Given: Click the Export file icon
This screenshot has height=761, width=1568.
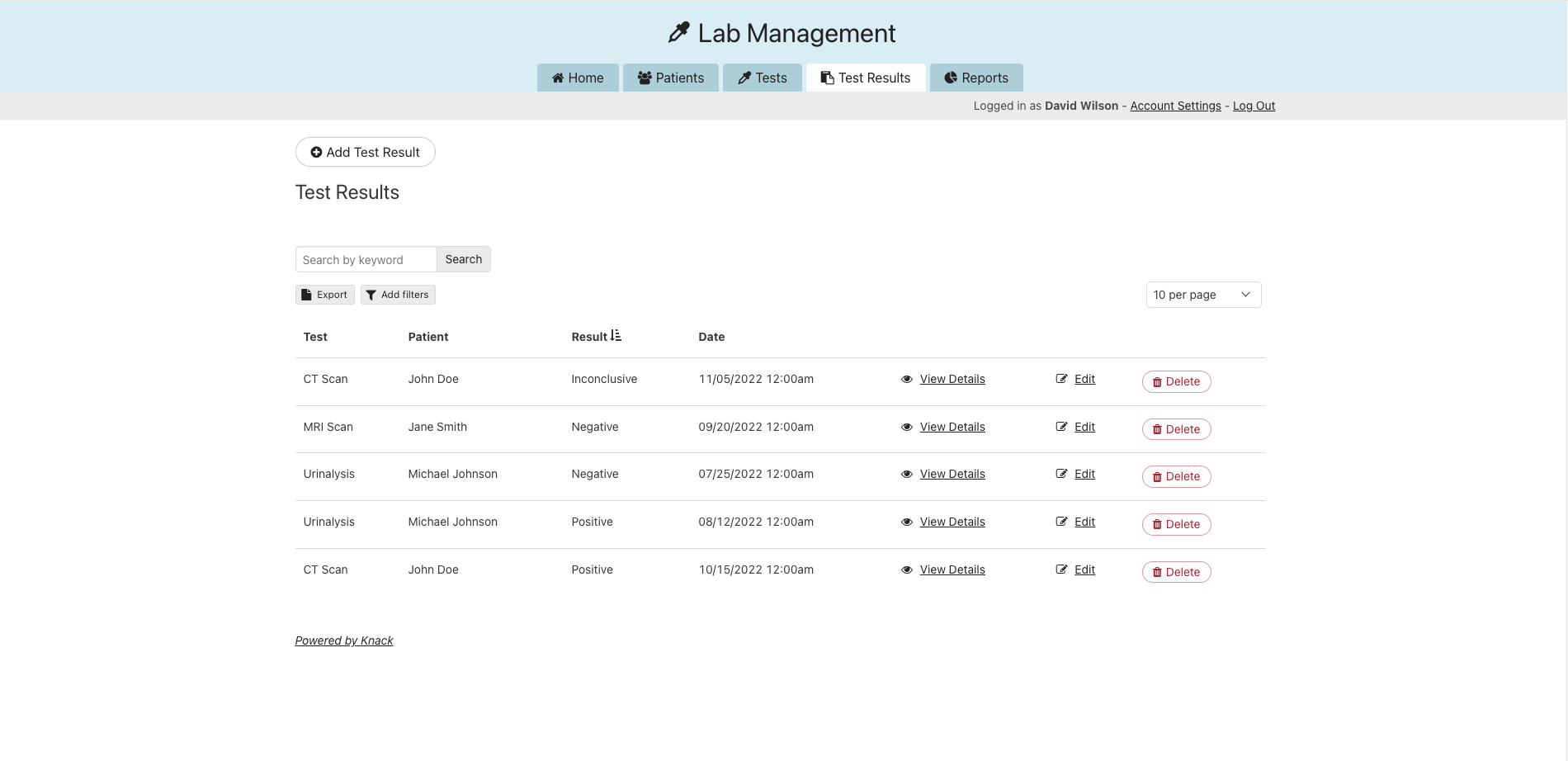Looking at the screenshot, I should (308, 295).
